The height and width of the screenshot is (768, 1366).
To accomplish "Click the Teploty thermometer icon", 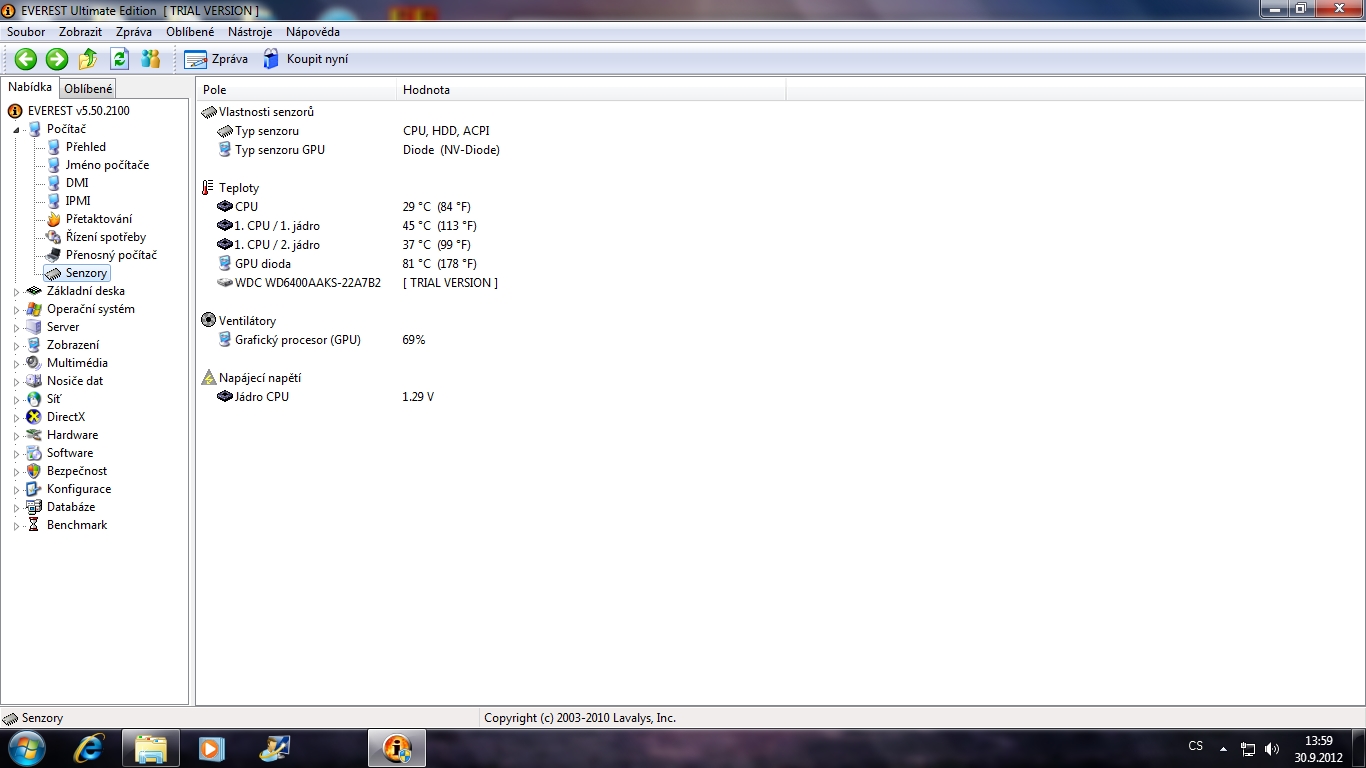I will pos(208,188).
